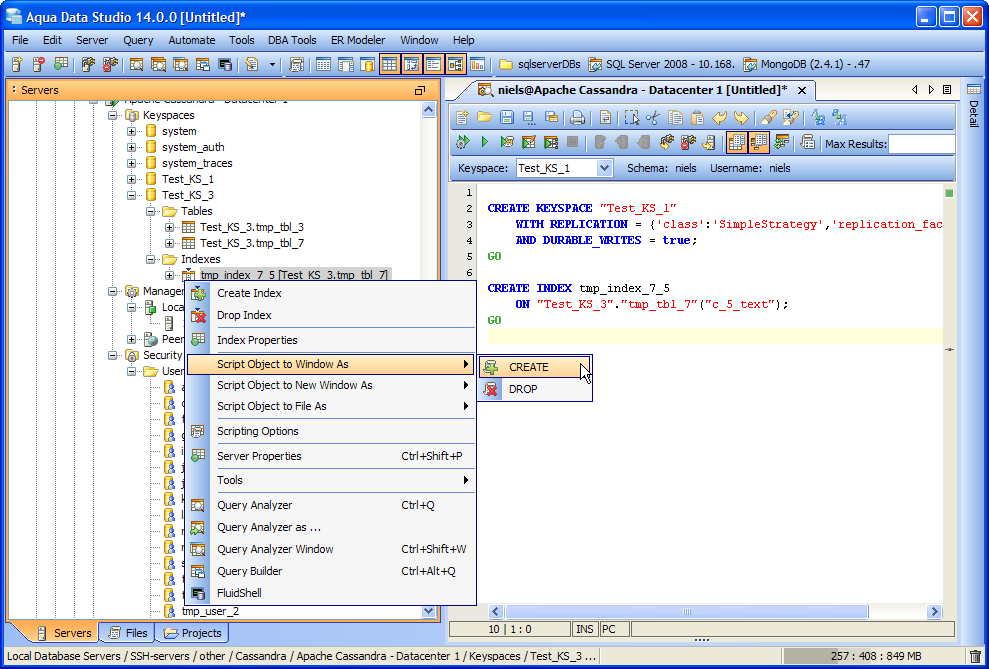Screen dimensions: 989x669
Task: Click the Save floppy disk icon in editor toolbar
Action: click(506, 117)
